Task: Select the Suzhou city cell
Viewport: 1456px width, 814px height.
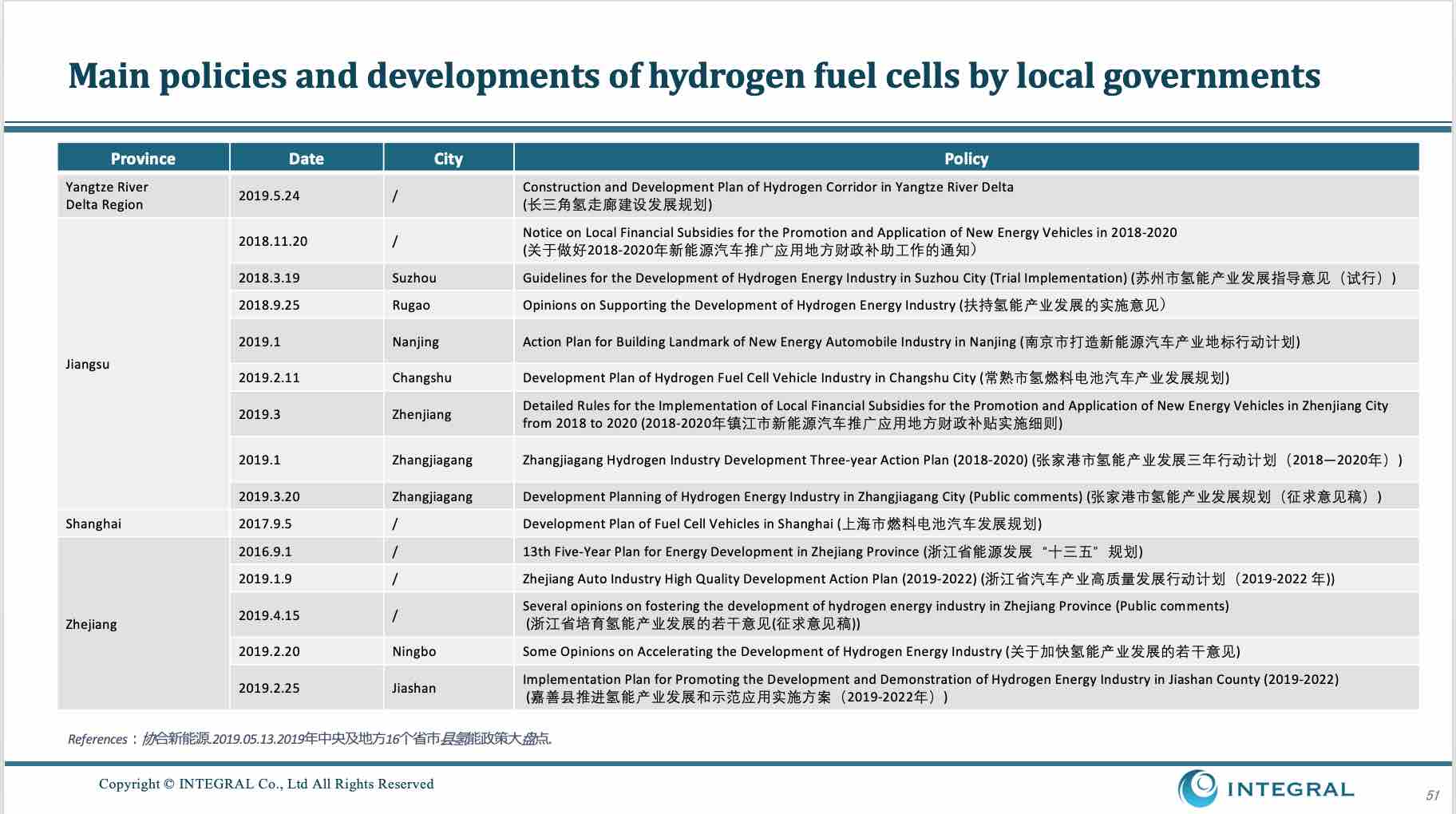Action: click(x=449, y=278)
